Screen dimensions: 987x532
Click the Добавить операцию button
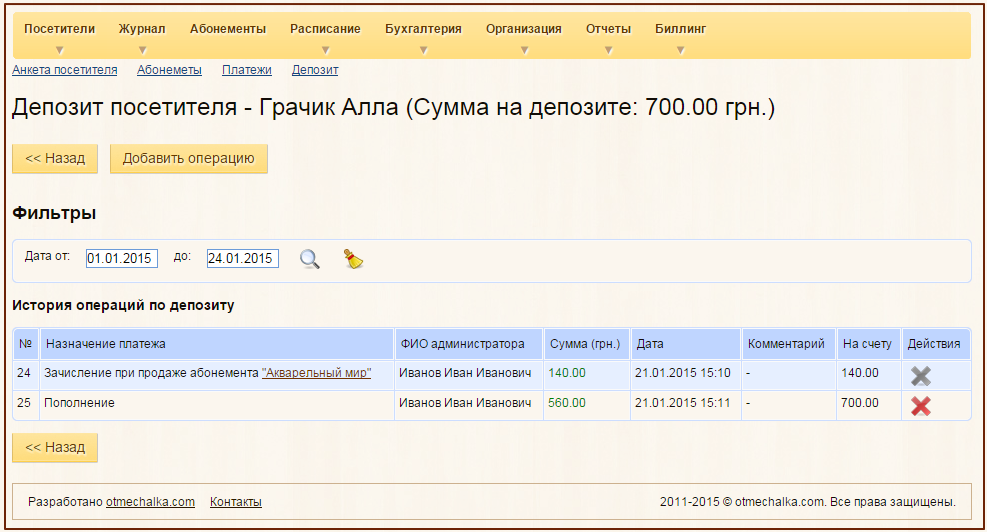[188, 158]
